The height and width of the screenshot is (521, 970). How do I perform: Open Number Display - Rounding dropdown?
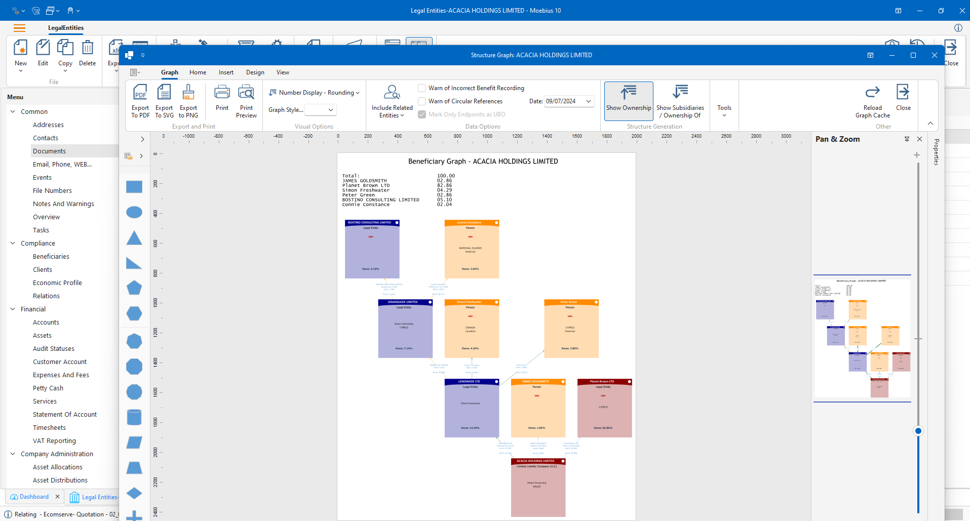(x=314, y=92)
